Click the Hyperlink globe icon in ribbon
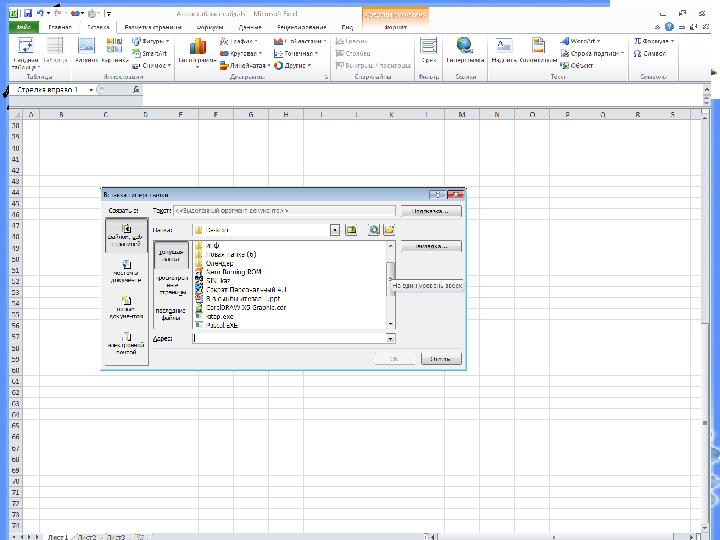 click(465, 48)
